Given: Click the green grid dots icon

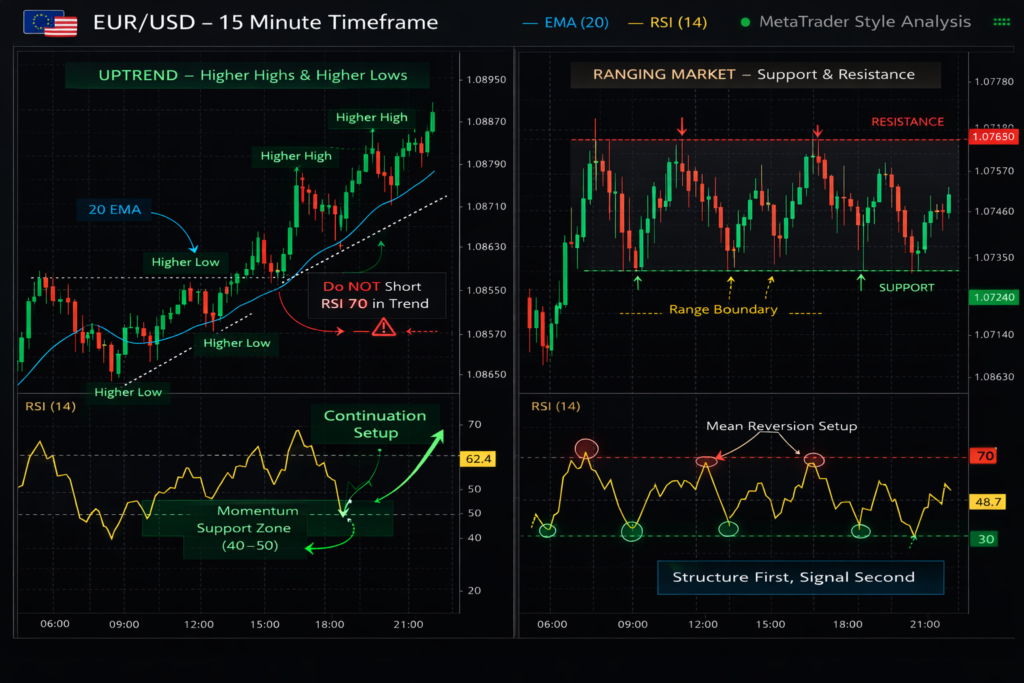Looking at the screenshot, I should tap(1001, 22).
